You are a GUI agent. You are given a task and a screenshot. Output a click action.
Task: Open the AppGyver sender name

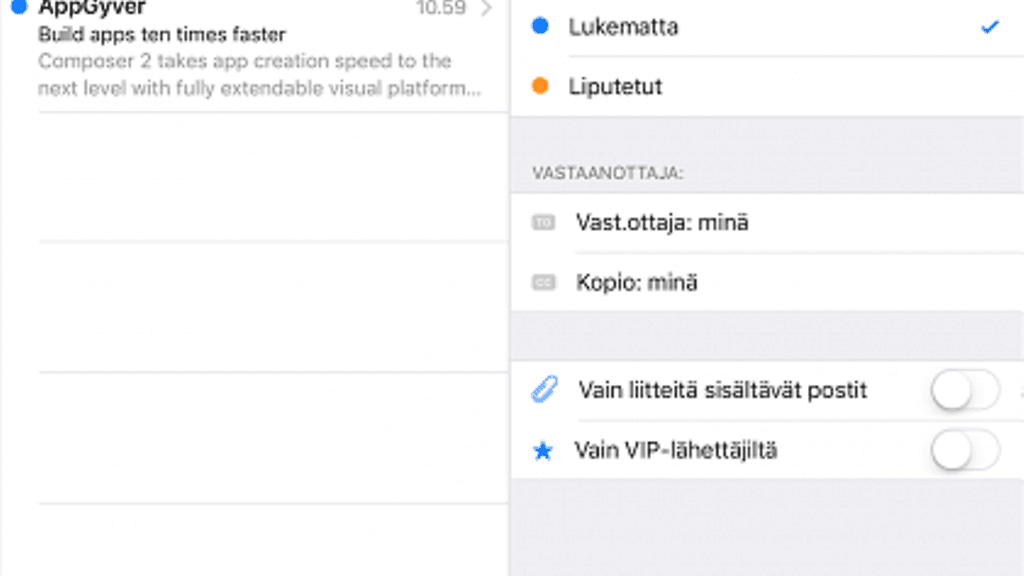click(92, 8)
